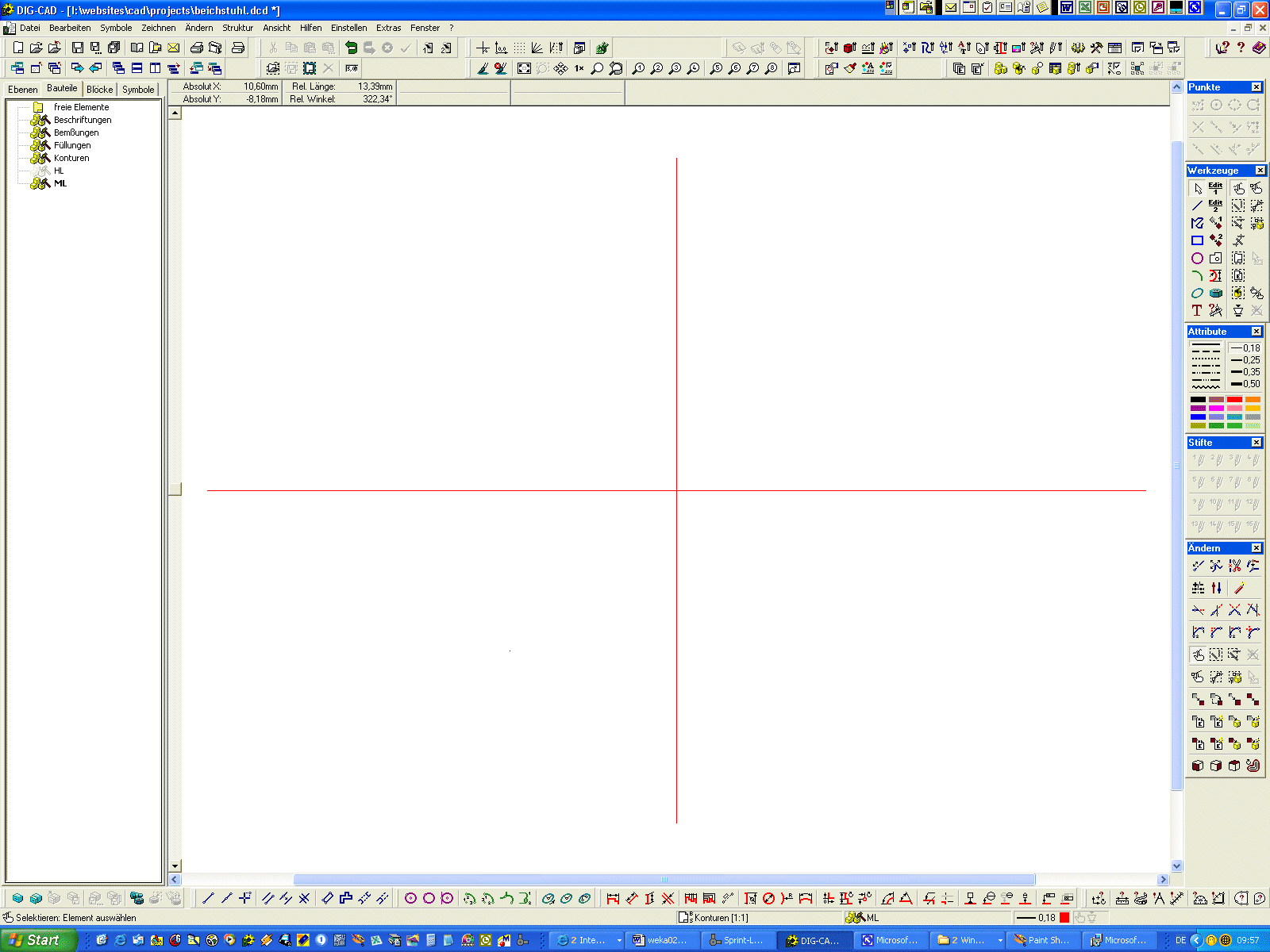Click the 1x zoom scale icon
The height and width of the screenshot is (952, 1270).
pyautogui.click(x=579, y=69)
